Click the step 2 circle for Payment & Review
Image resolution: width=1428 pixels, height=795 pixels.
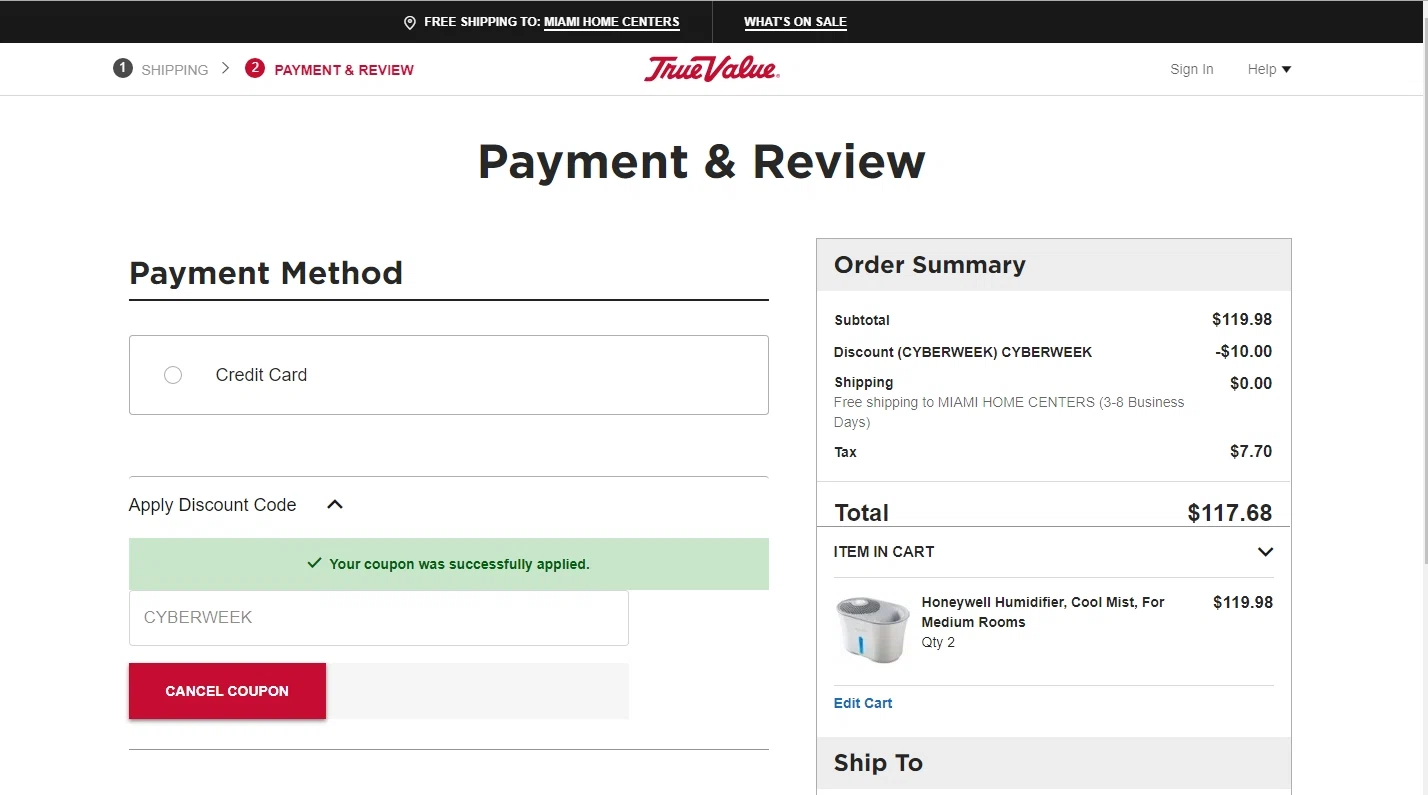pyautogui.click(x=255, y=68)
